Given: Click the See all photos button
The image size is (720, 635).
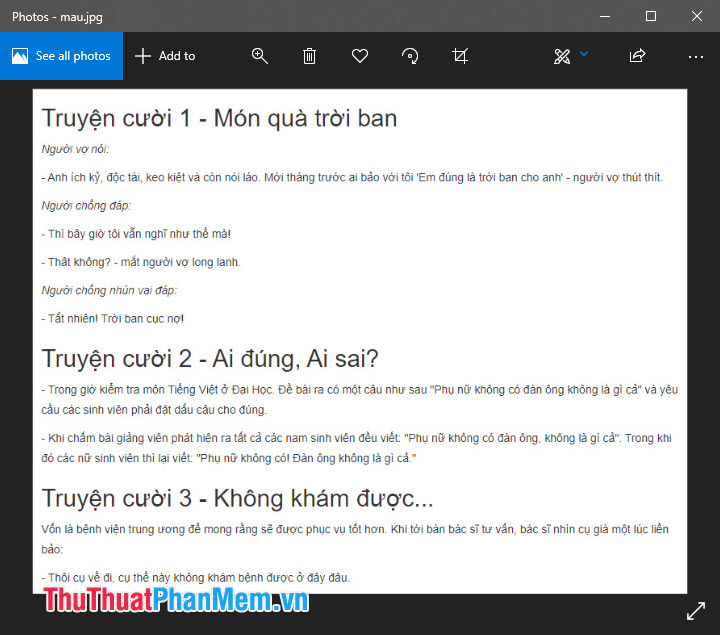Looking at the screenshot, I should [x=61, y=56].
